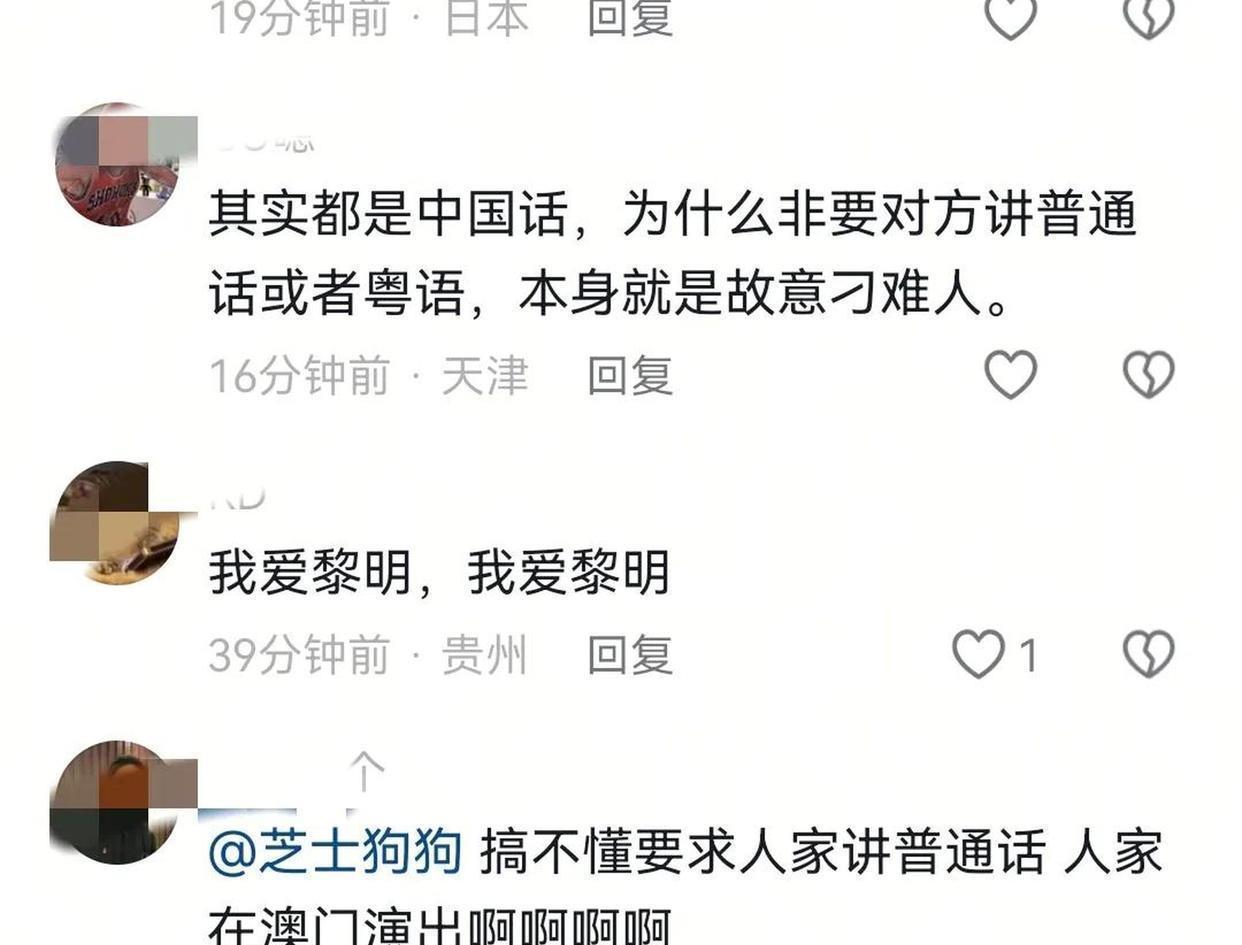The height and width of the screenshot is (945, 1242).
Task: Select the 其实都是中国话 comment text
Action: (x=672, y=255)
